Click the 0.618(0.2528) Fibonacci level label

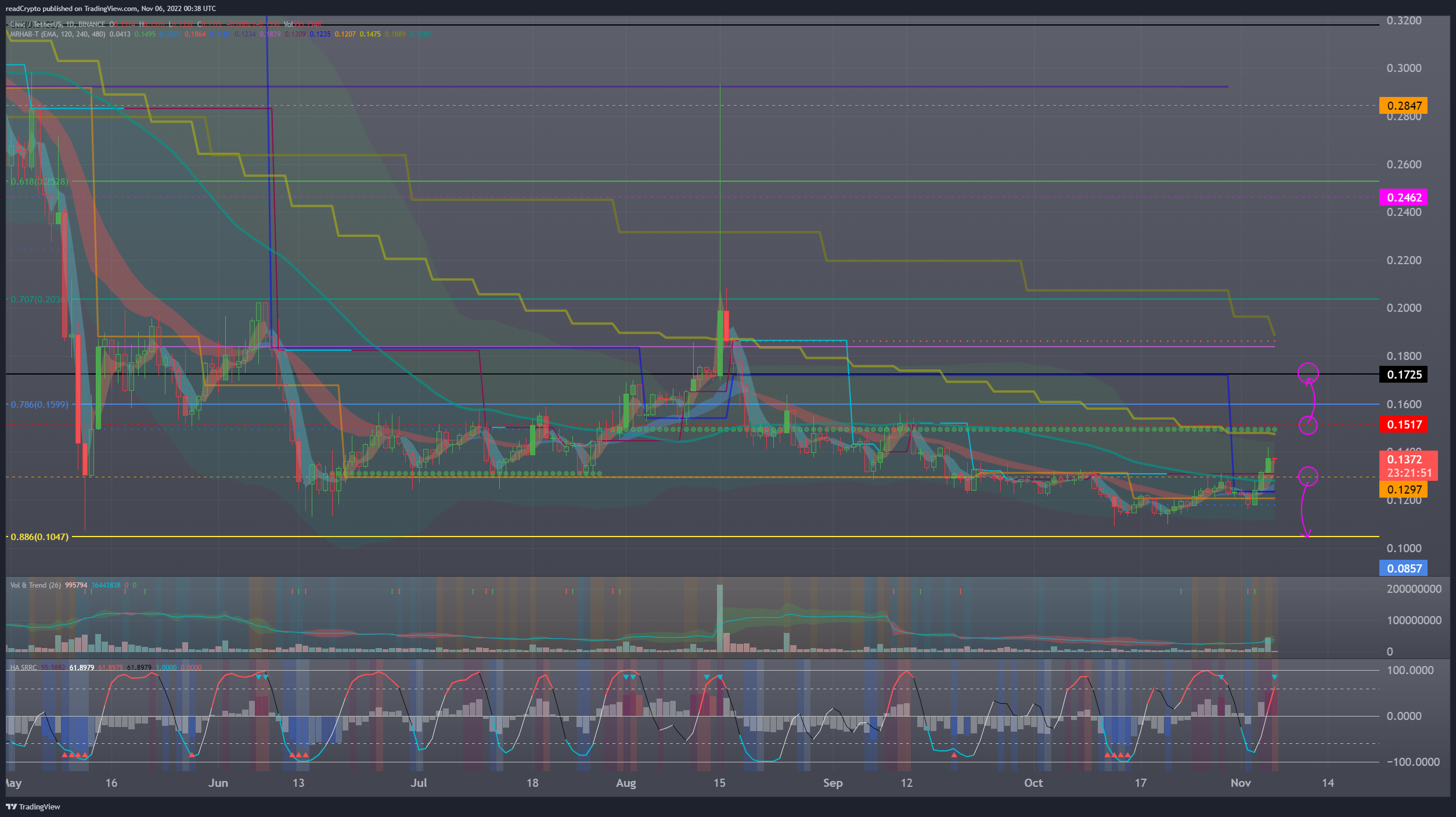(39, 182)
